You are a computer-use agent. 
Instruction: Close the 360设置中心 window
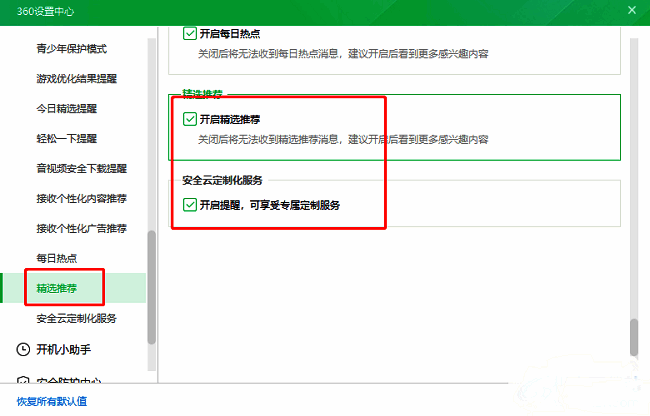pyautogui.click(x=631, y=10)
